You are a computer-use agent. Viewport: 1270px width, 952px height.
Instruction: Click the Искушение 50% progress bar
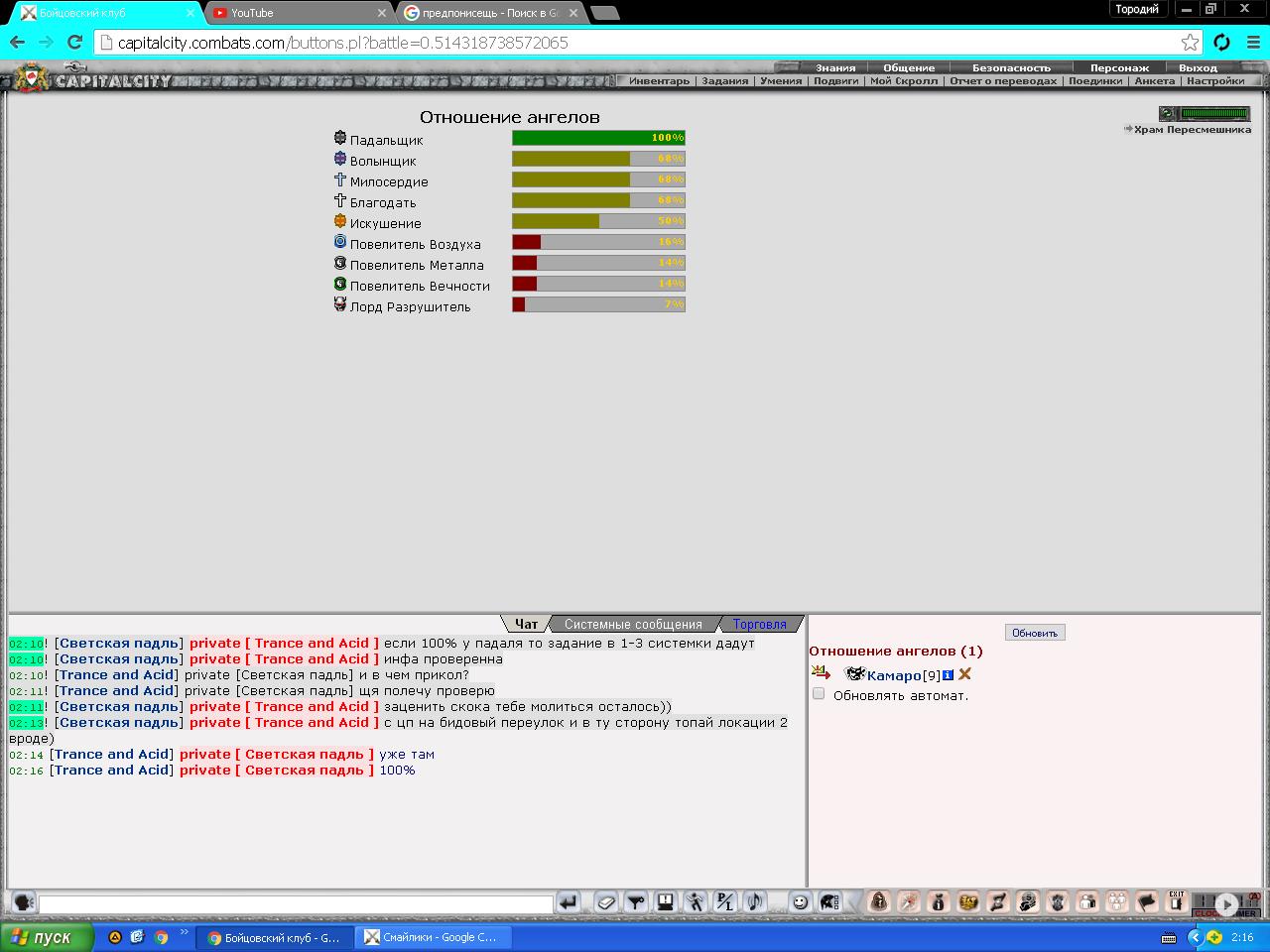598,221
